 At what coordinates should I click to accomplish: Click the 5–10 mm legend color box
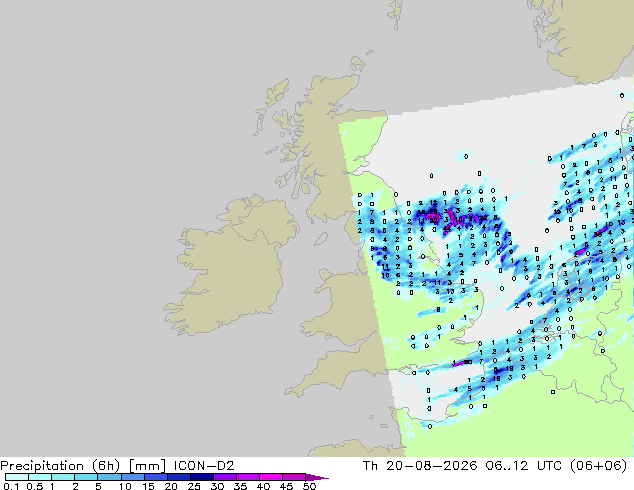click(x=109, y=477)
